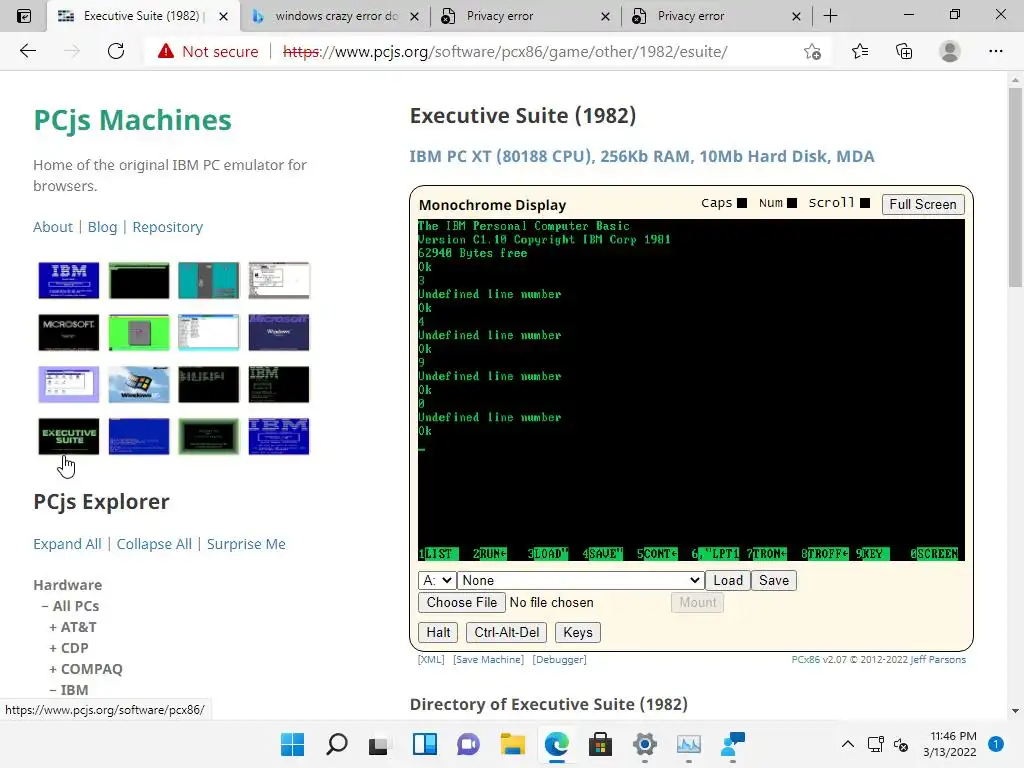Toggle the Caps lock indicator
This screenshot has width=1024, height=768.
pyautogui.click(x=741, y=203)
